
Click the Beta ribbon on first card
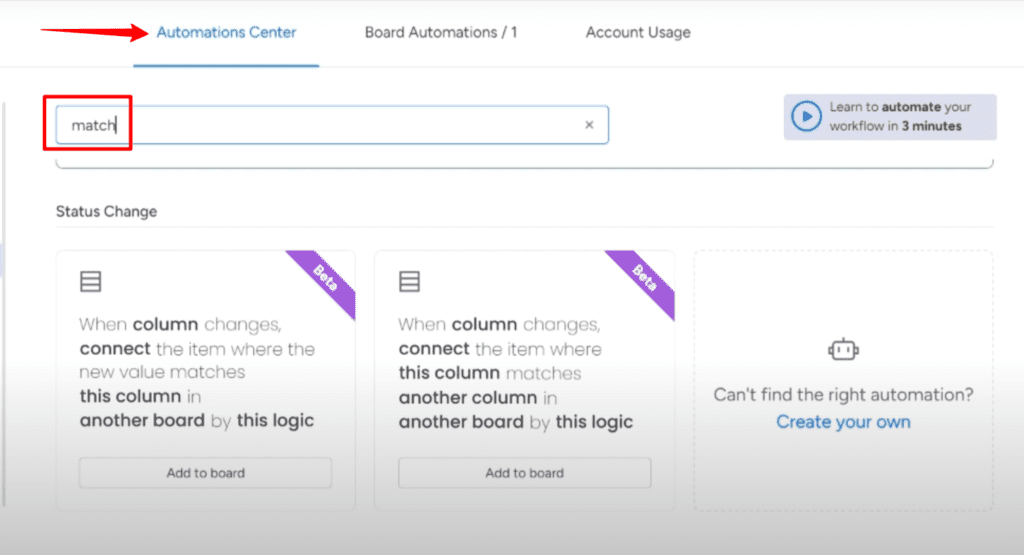coord(324,279)
